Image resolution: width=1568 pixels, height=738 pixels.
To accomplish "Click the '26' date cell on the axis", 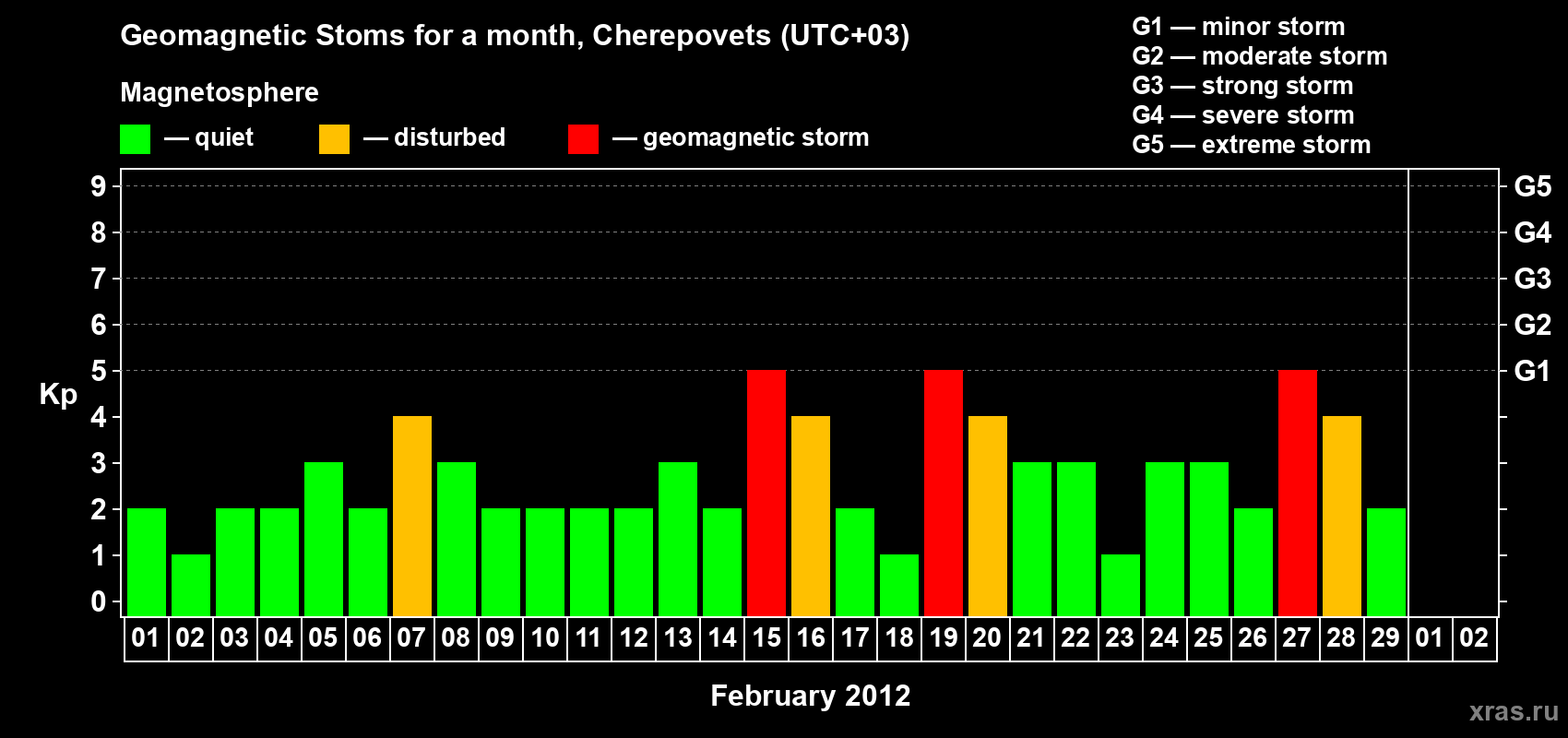I will point(1253,638).
